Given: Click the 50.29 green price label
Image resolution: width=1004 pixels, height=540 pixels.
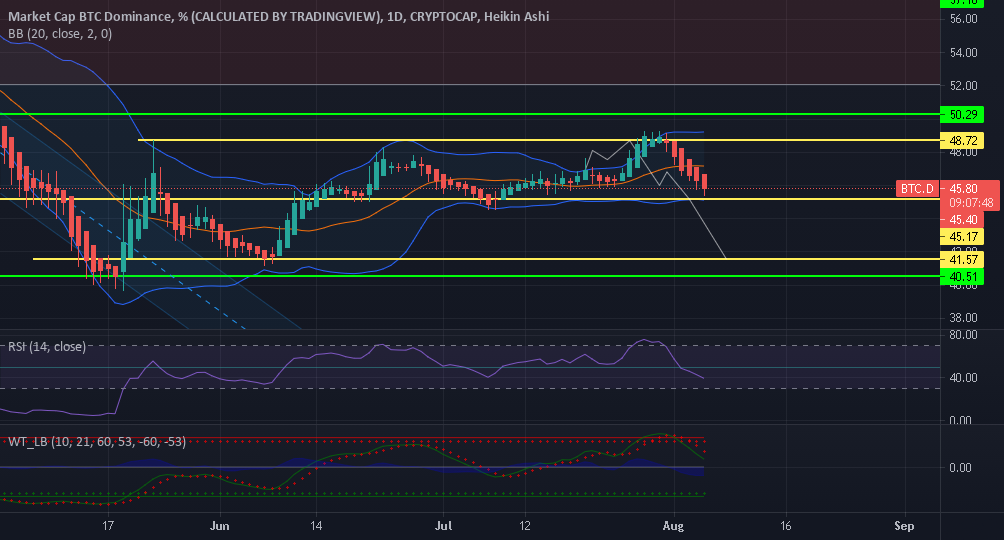Looking at the screenshot, I should [x=962, y=115].
